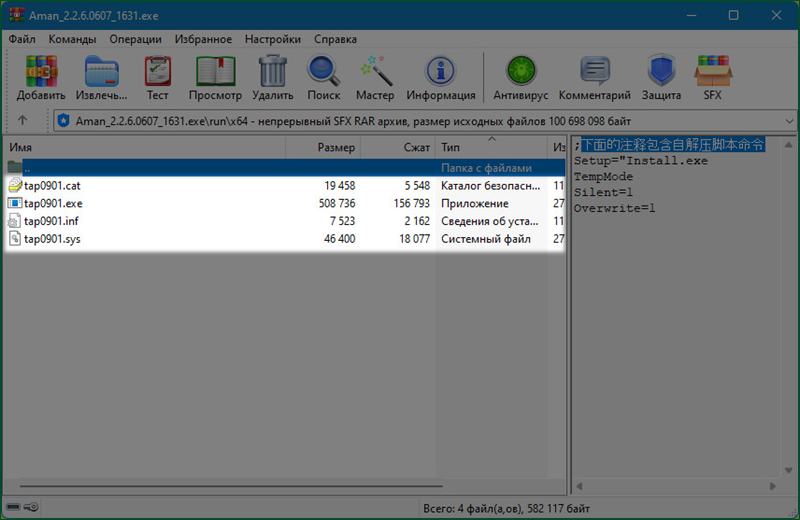
Task: Click the Папка с файлами text
Action: 486,168
